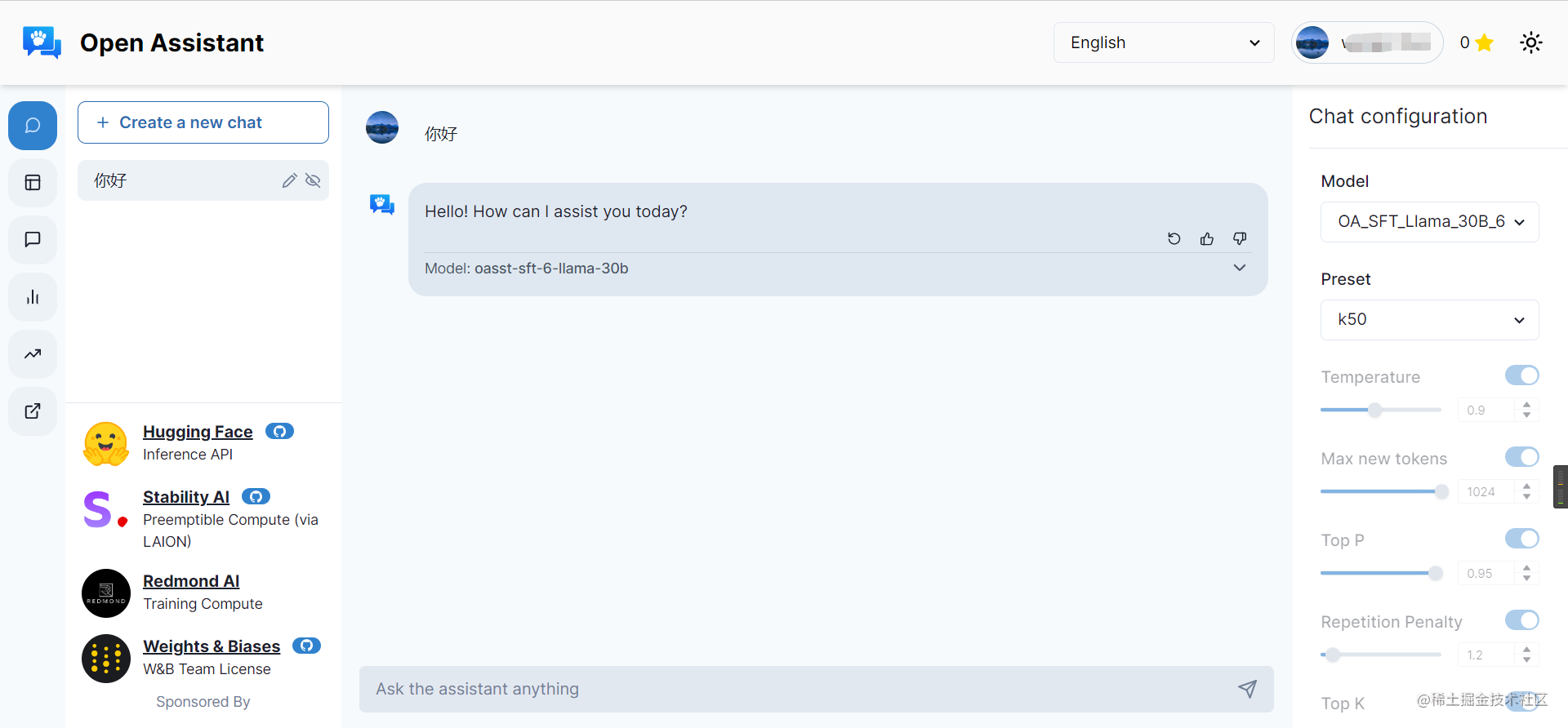Open the leaderboard bar chart icon
The width and height of the screenshot is (1568, 728).
coord(33,297)
